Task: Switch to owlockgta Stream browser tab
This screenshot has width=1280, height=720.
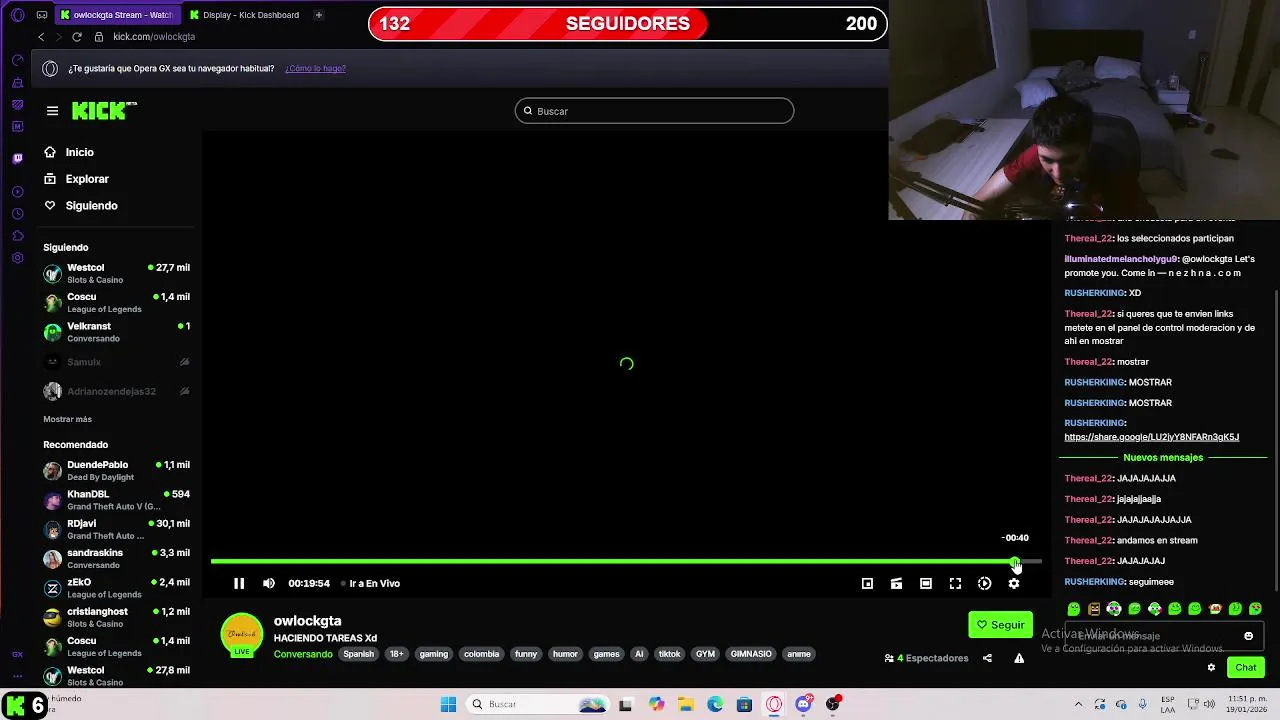Action: (x=117, y=15)
